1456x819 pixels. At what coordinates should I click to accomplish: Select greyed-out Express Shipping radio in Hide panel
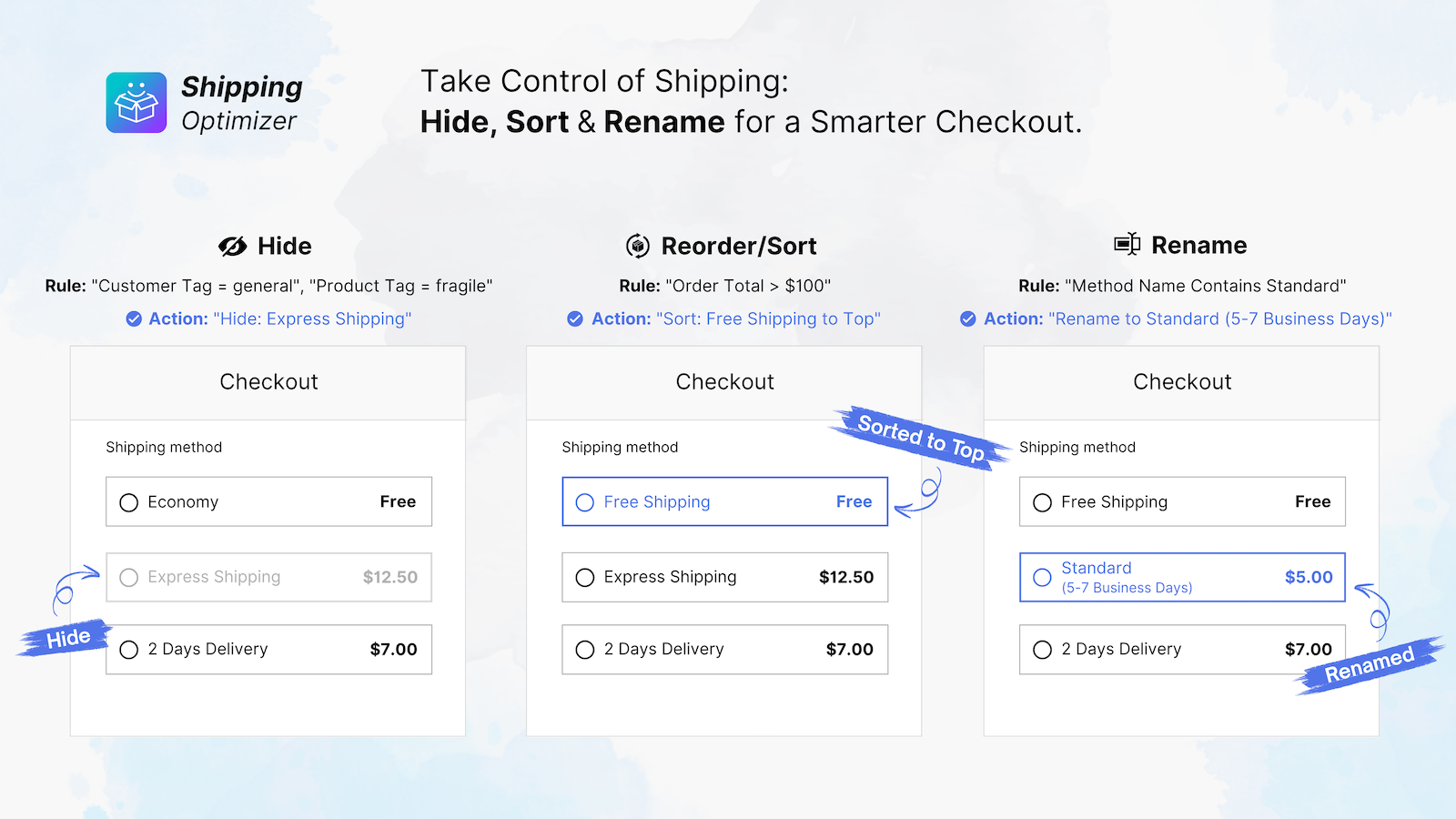(x=129, y=577)
